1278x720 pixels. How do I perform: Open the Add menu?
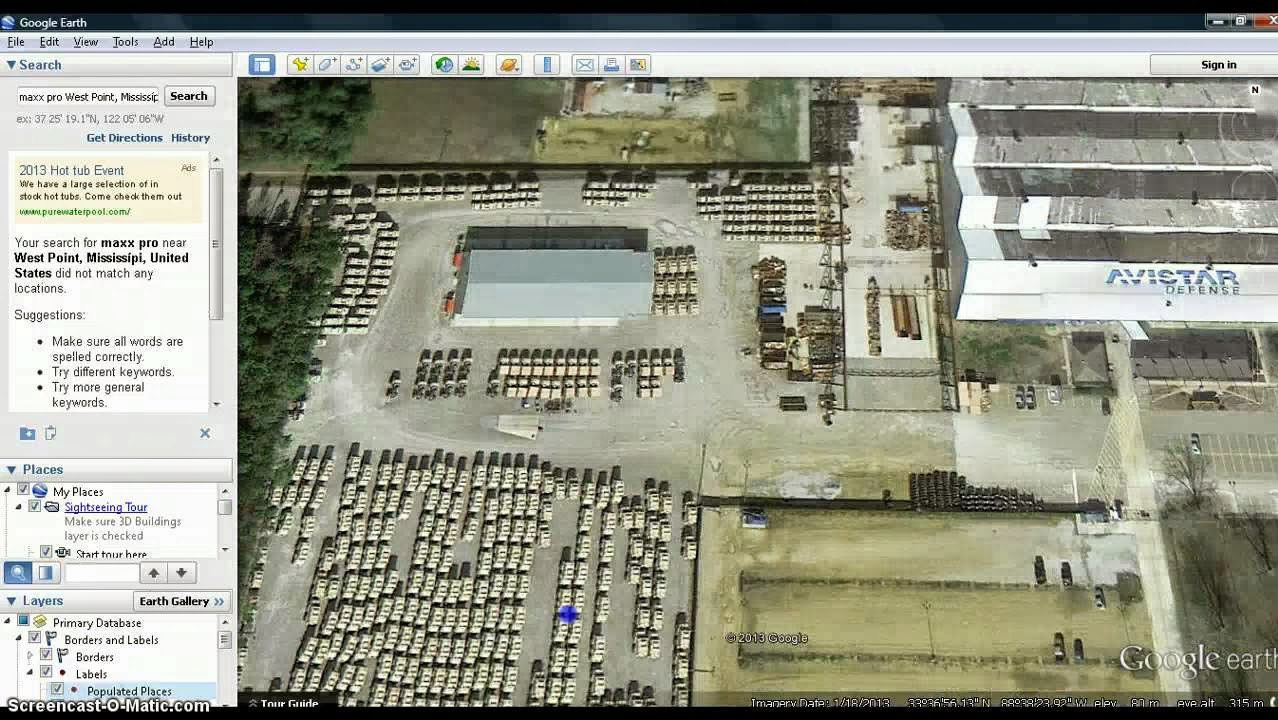tap(164, 42)
